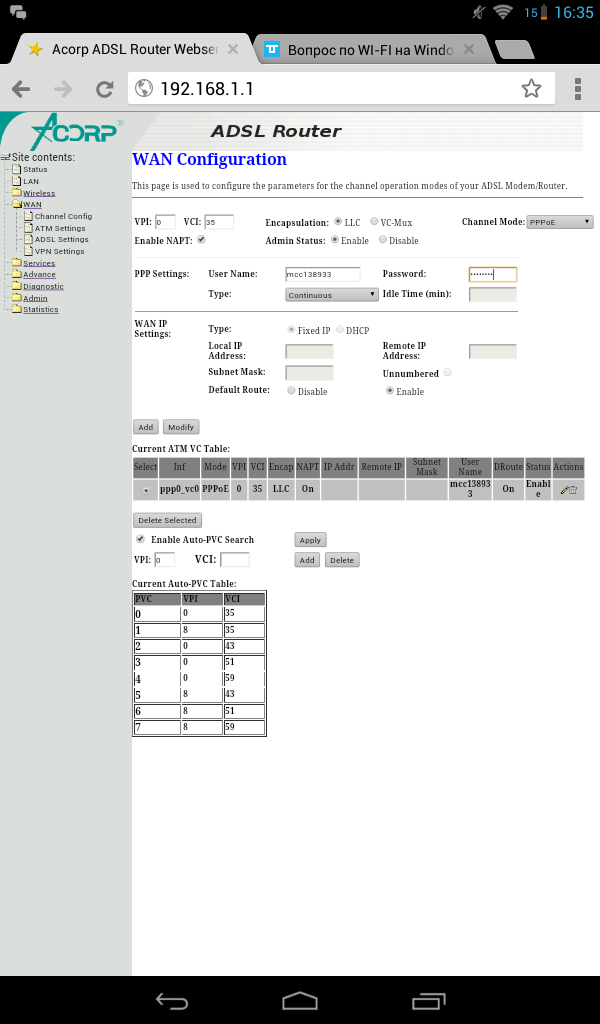Collapse the WAN tree folder
Viewport: 600px width, 1024px height.
pyautogui.click(x=17, y=204)
